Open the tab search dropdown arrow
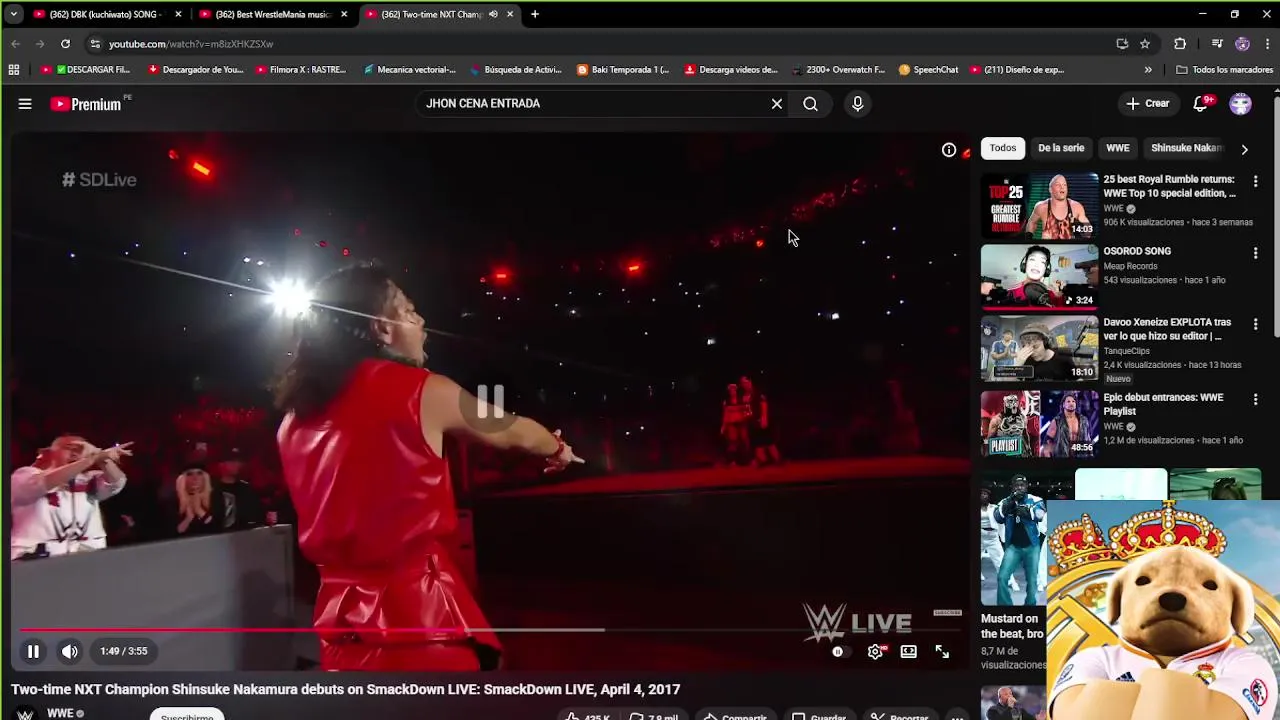This screenshot has width=1280, height=720. tap(13, 15)
